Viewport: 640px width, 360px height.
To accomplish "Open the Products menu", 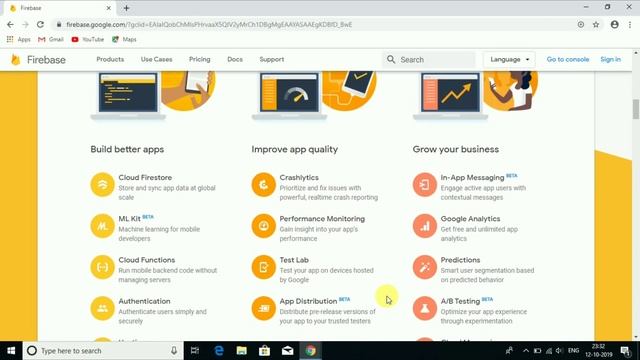I will pos(110,59).
